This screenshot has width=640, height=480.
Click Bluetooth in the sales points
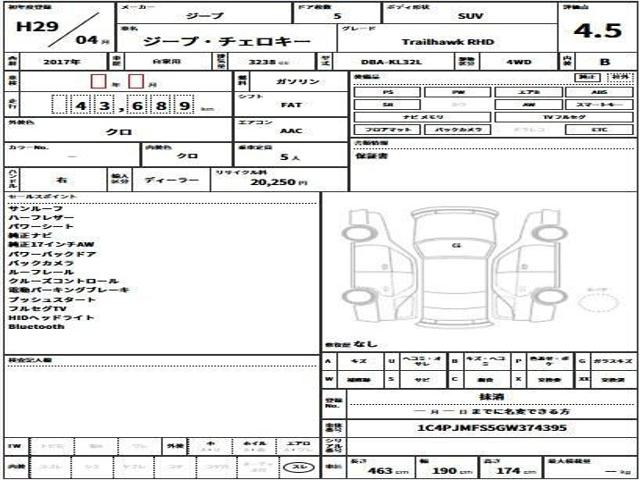pyautogui.click(x=36, y=327)
